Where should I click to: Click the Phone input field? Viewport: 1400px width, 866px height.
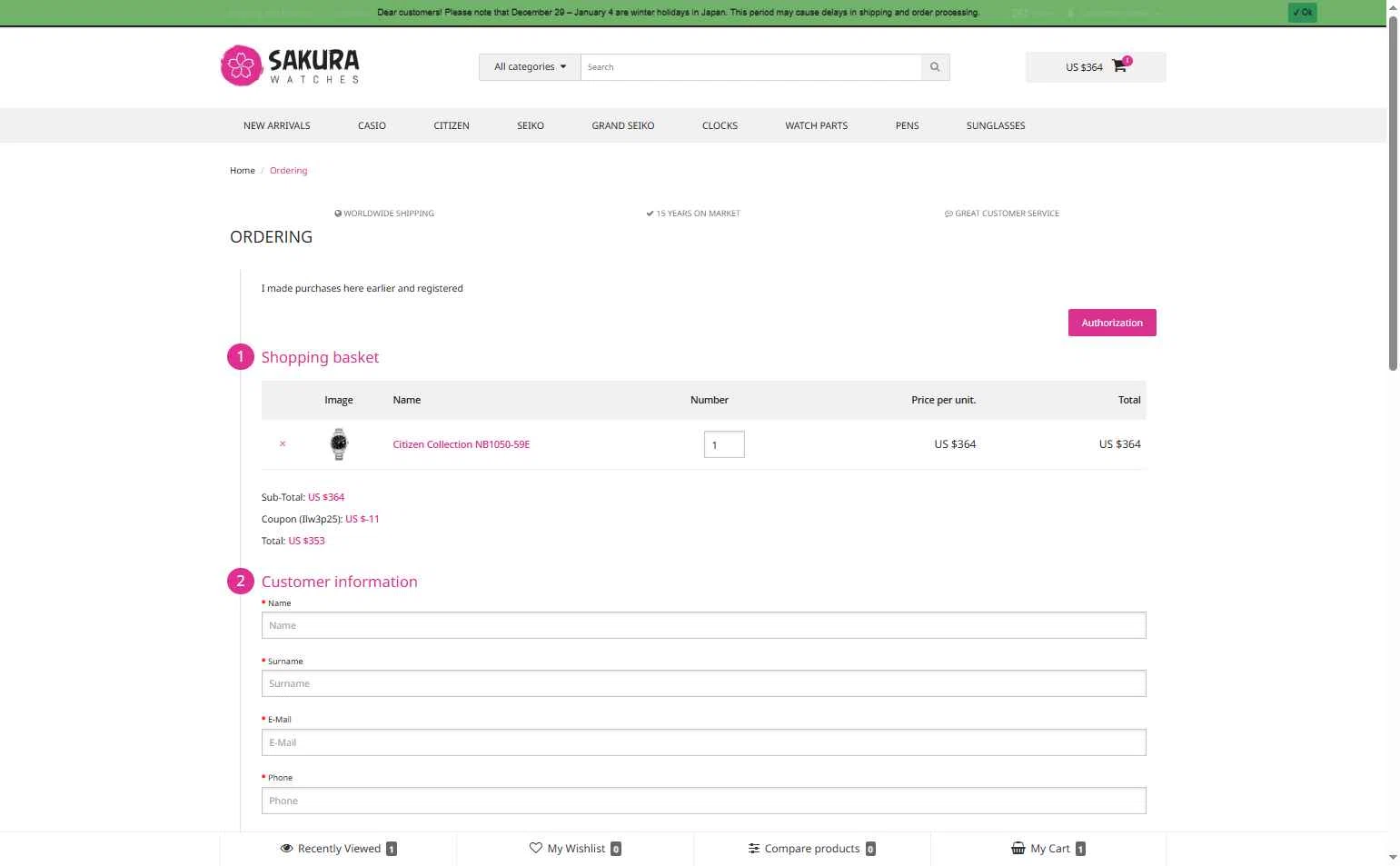coord(704,801)
